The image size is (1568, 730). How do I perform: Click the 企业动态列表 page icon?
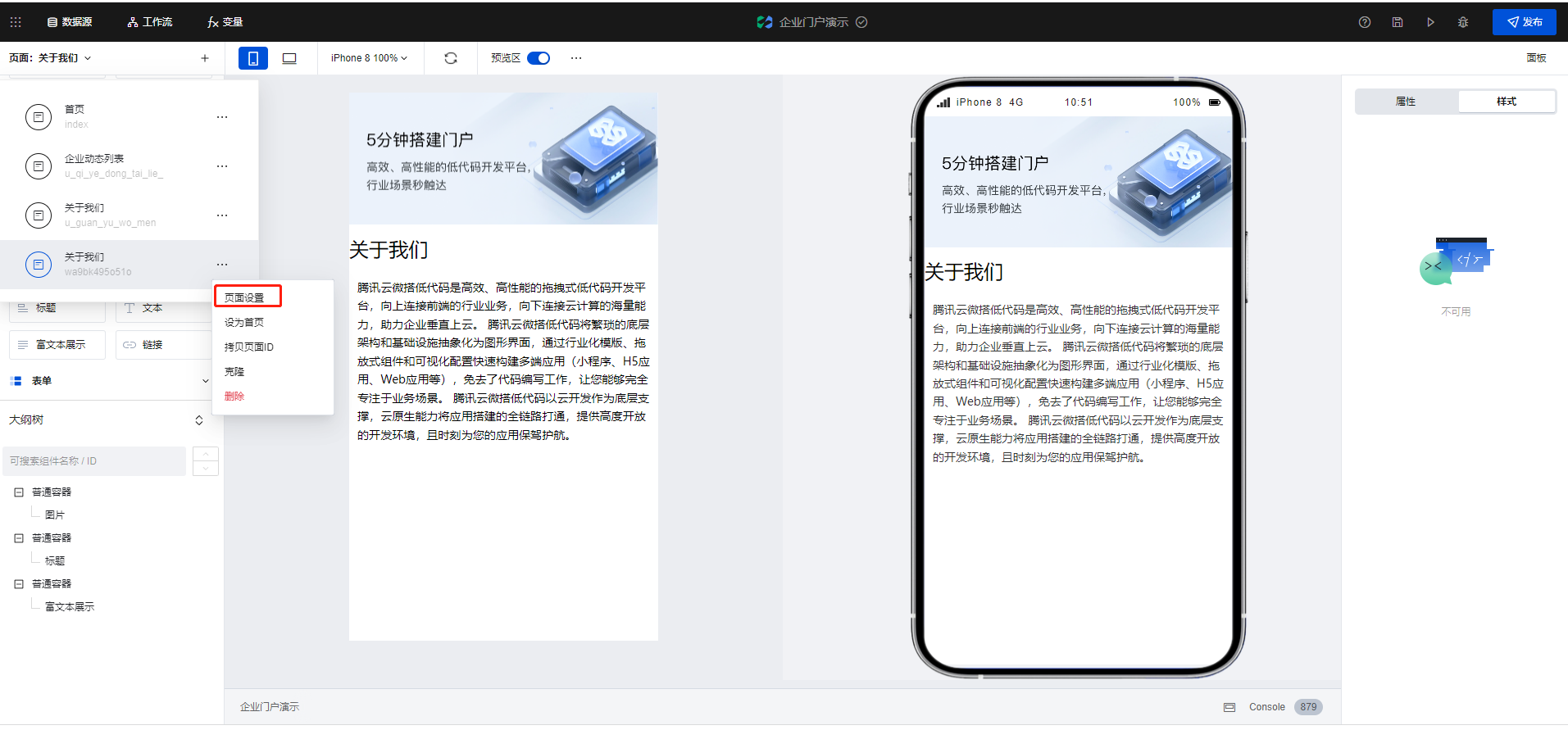point(39,166)
